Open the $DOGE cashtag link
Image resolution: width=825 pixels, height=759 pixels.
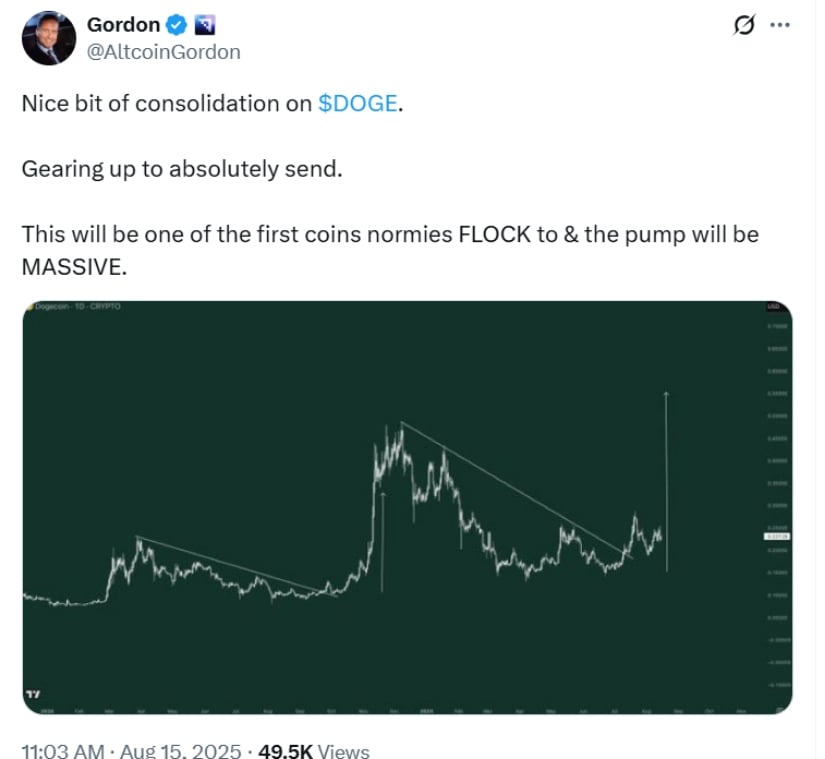pyautogui.click(x=358, y=103)
